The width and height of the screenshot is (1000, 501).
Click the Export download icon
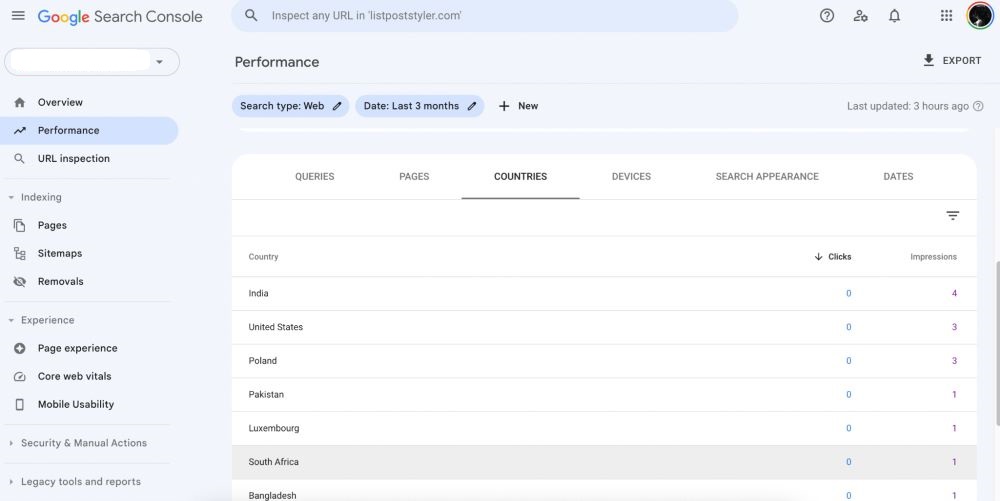tap(929, 61)
